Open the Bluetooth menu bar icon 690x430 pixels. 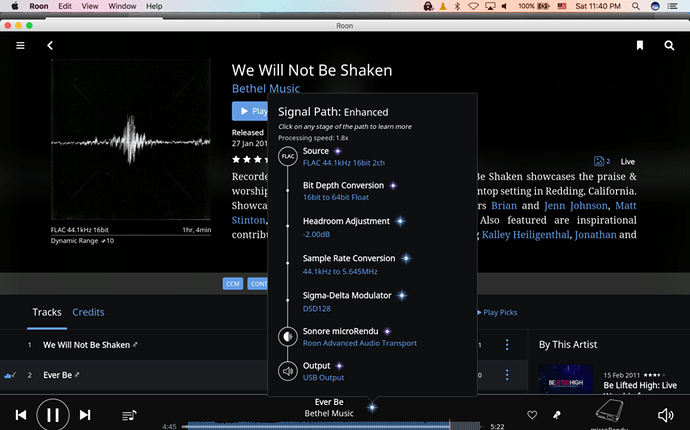(457, 6)
